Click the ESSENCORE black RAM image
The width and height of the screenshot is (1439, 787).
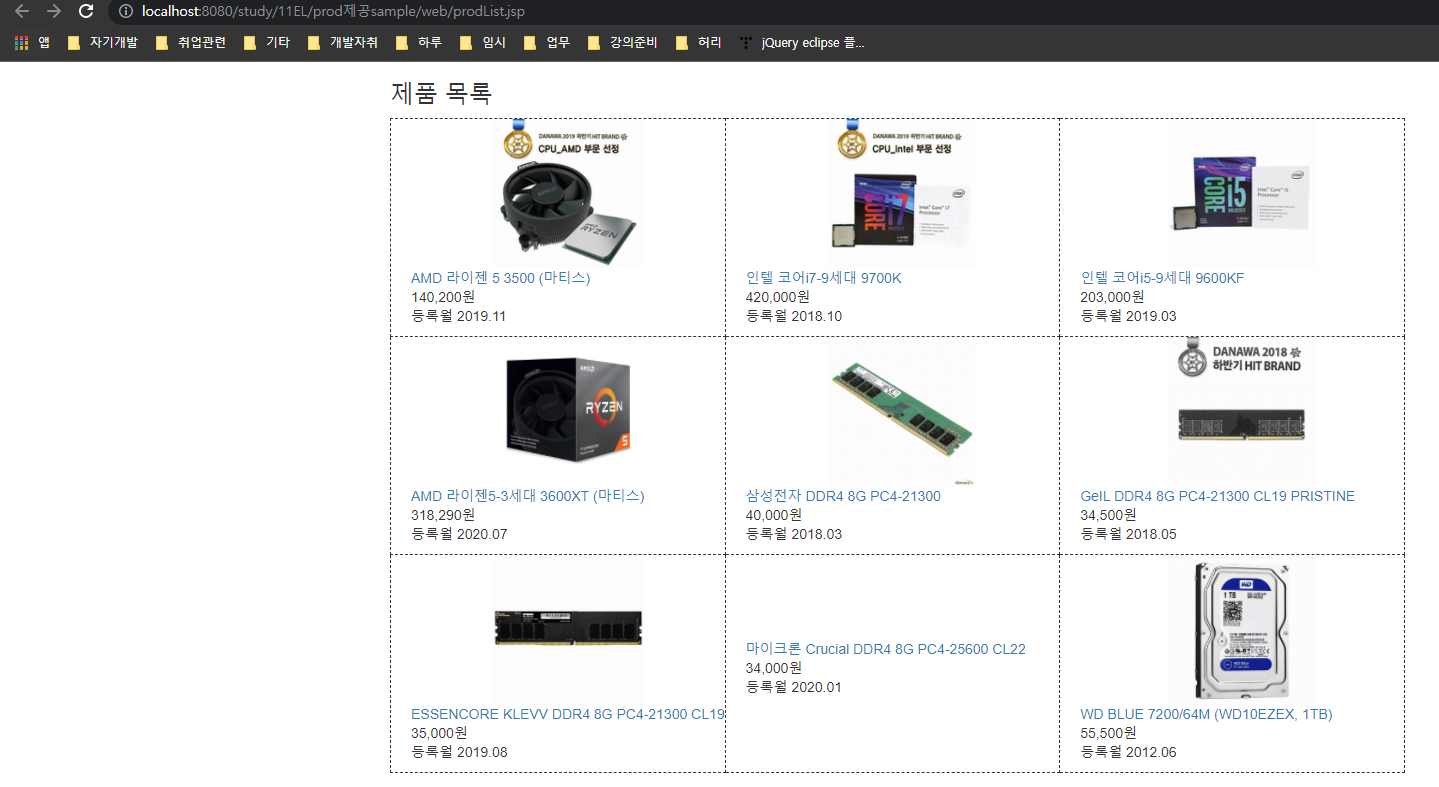(x=568, y=630)
